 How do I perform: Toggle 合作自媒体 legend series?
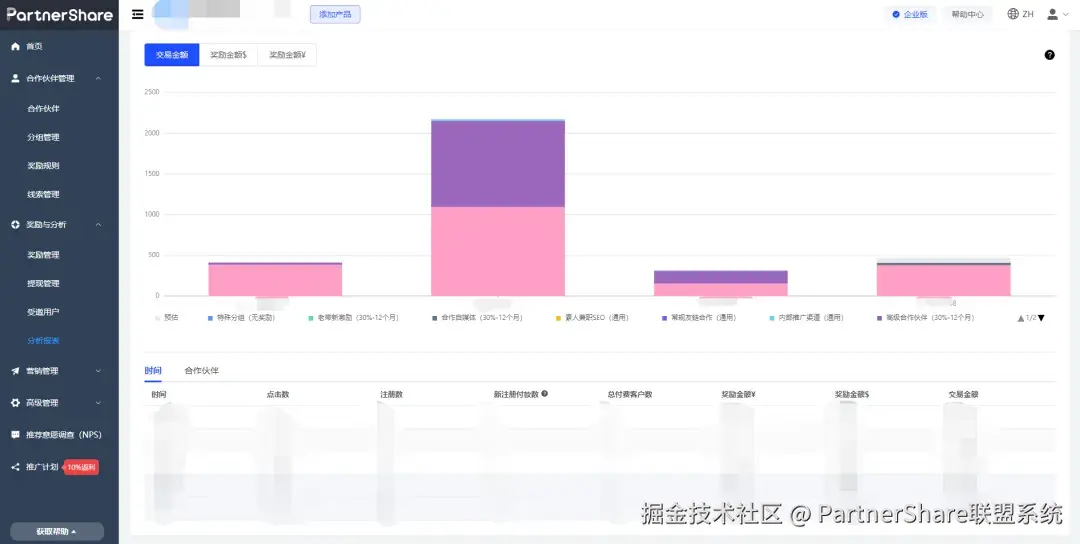[477, 318]
